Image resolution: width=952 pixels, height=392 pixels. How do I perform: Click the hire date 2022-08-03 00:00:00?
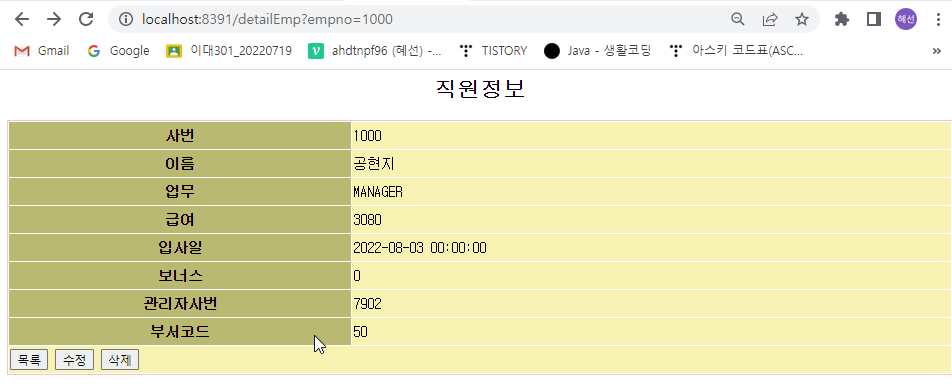coord(420,248)
